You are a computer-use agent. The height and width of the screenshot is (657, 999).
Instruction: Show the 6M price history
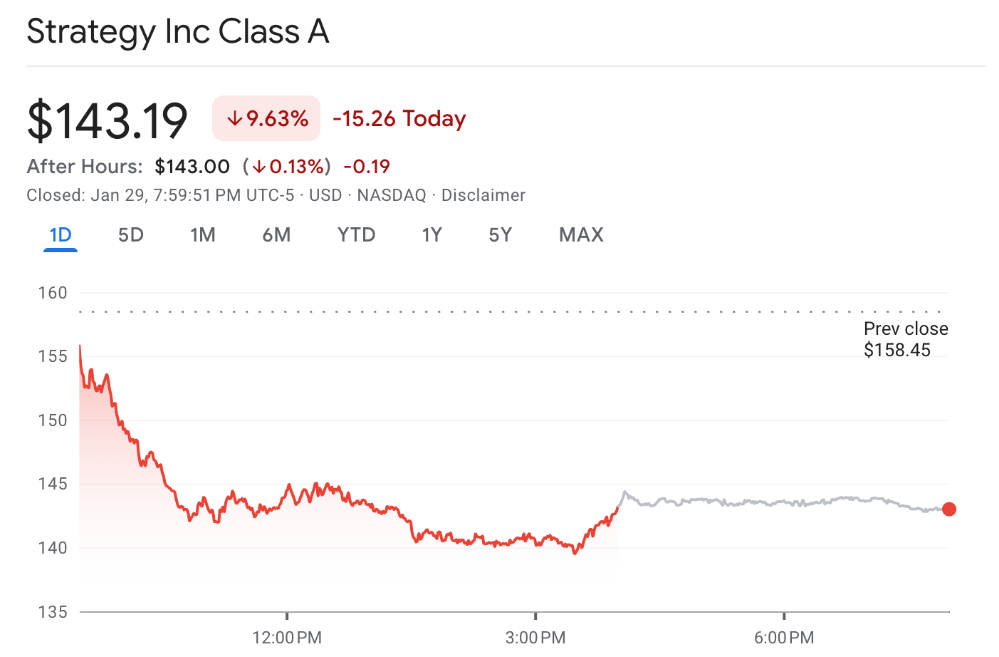[276, 235]
